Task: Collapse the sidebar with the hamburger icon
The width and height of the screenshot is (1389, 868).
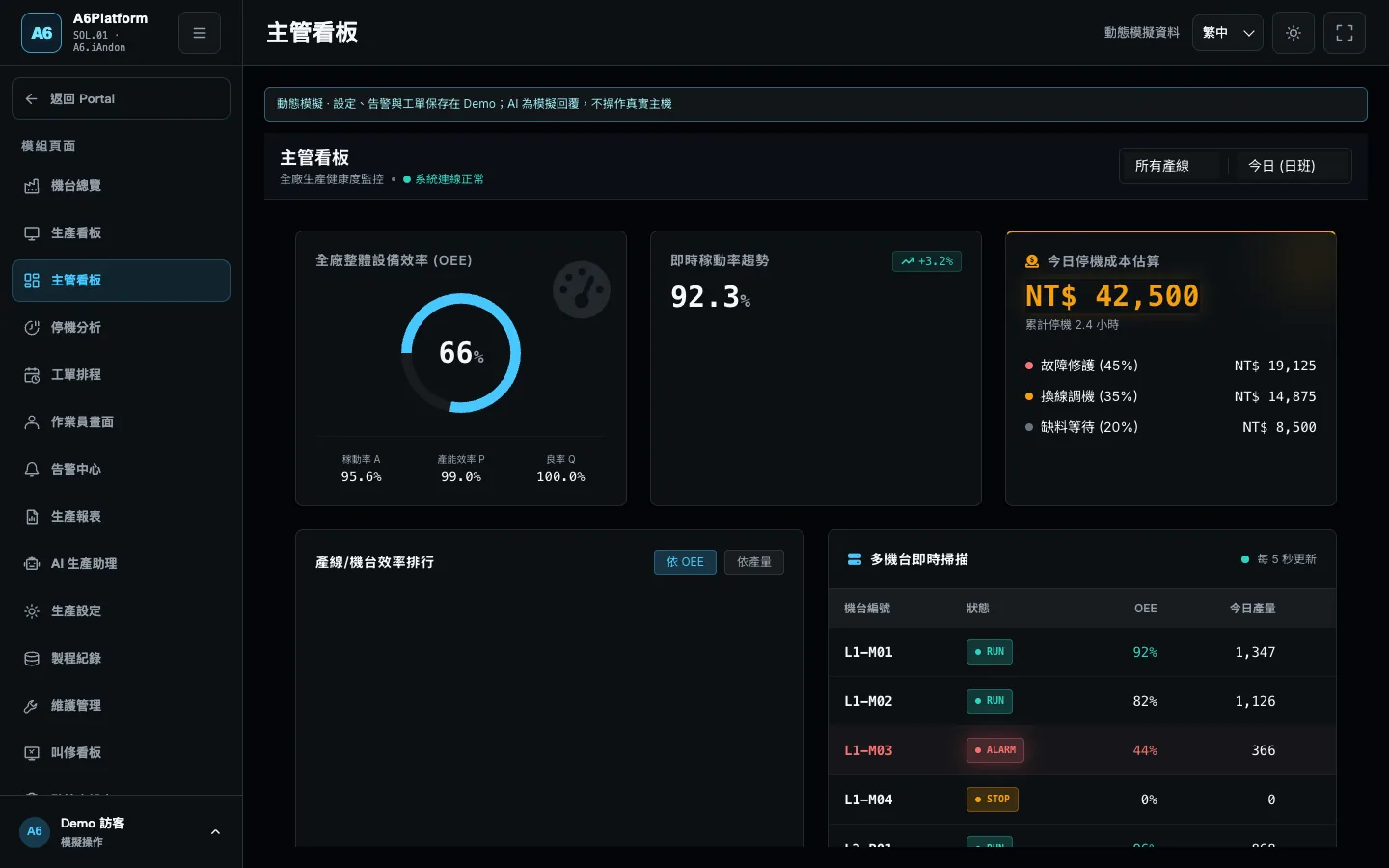Action: click(200, 33)
